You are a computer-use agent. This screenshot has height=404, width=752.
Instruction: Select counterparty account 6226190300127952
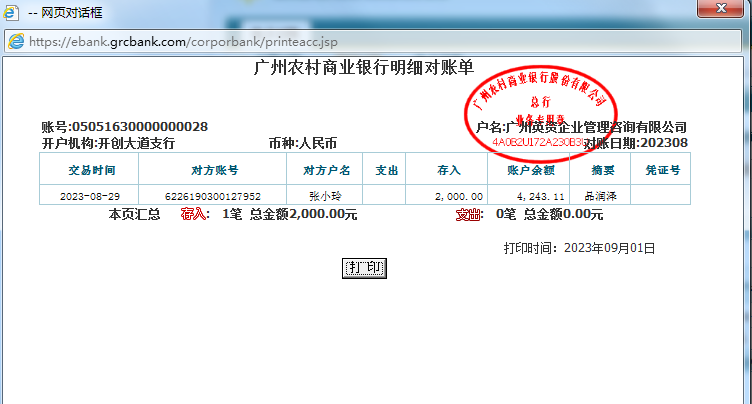coord(212,196)
